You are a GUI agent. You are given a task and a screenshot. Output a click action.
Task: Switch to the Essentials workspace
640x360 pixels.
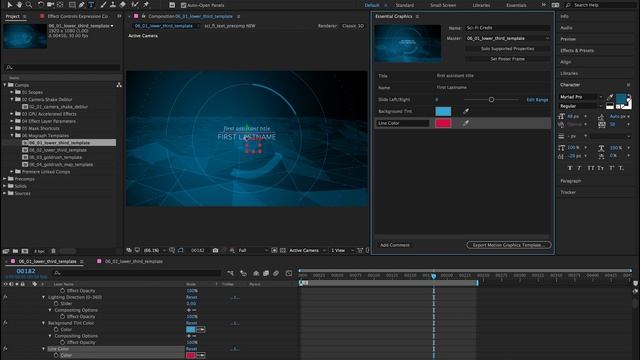click(516, 5)
